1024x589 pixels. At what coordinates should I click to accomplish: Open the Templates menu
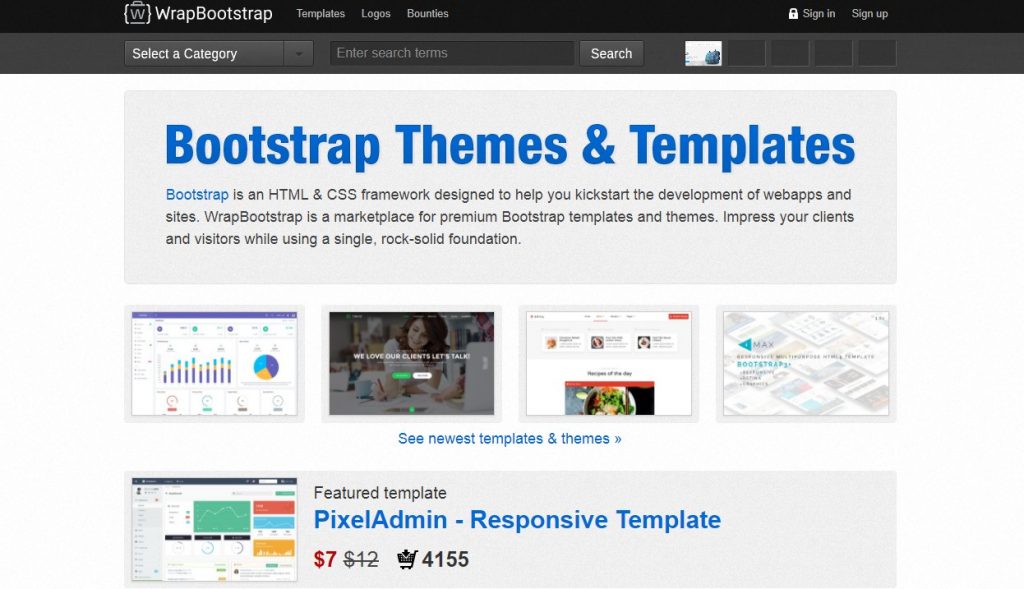tap(320, 14)
